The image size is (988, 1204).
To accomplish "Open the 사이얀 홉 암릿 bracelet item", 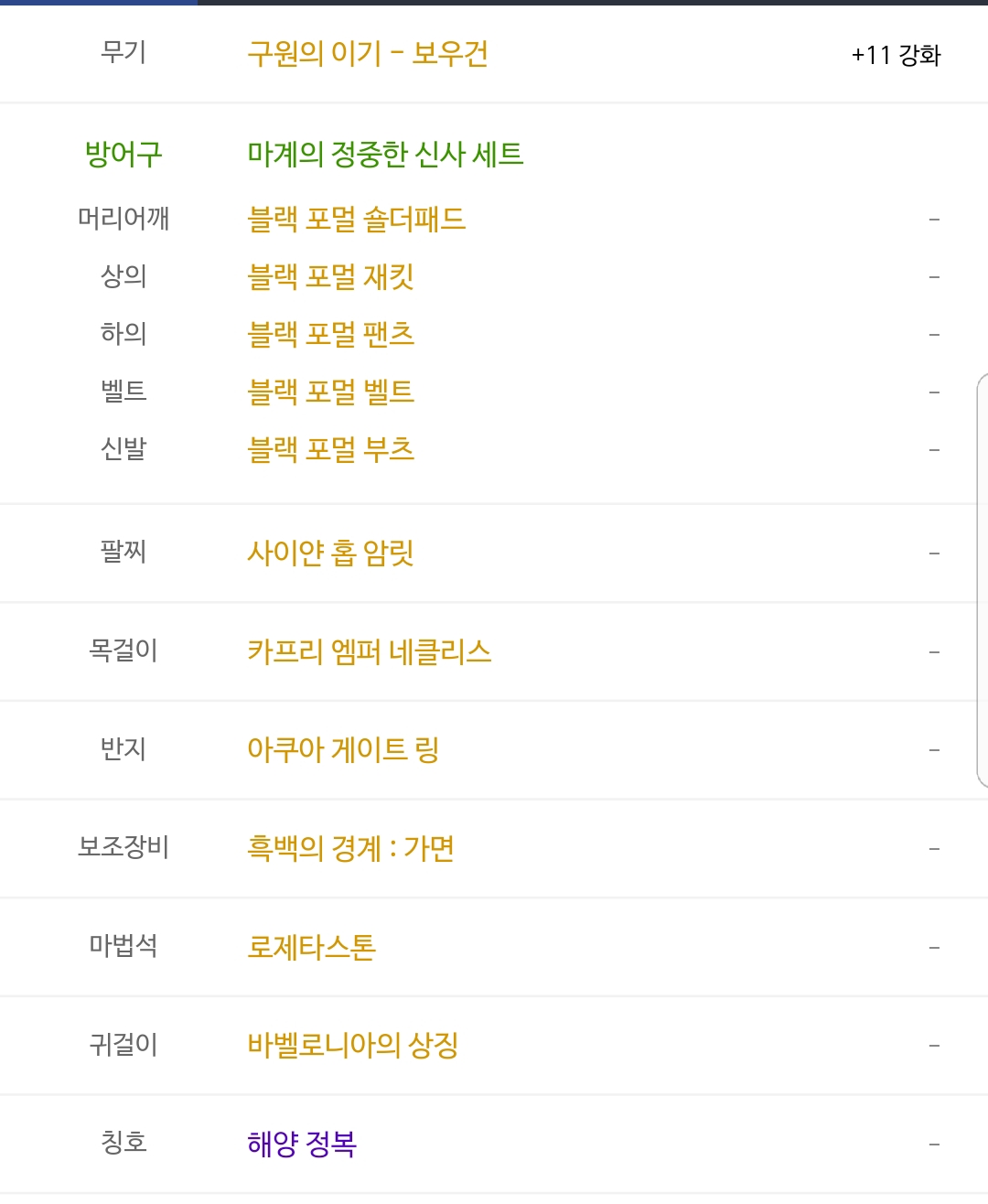I will [330, 553].
